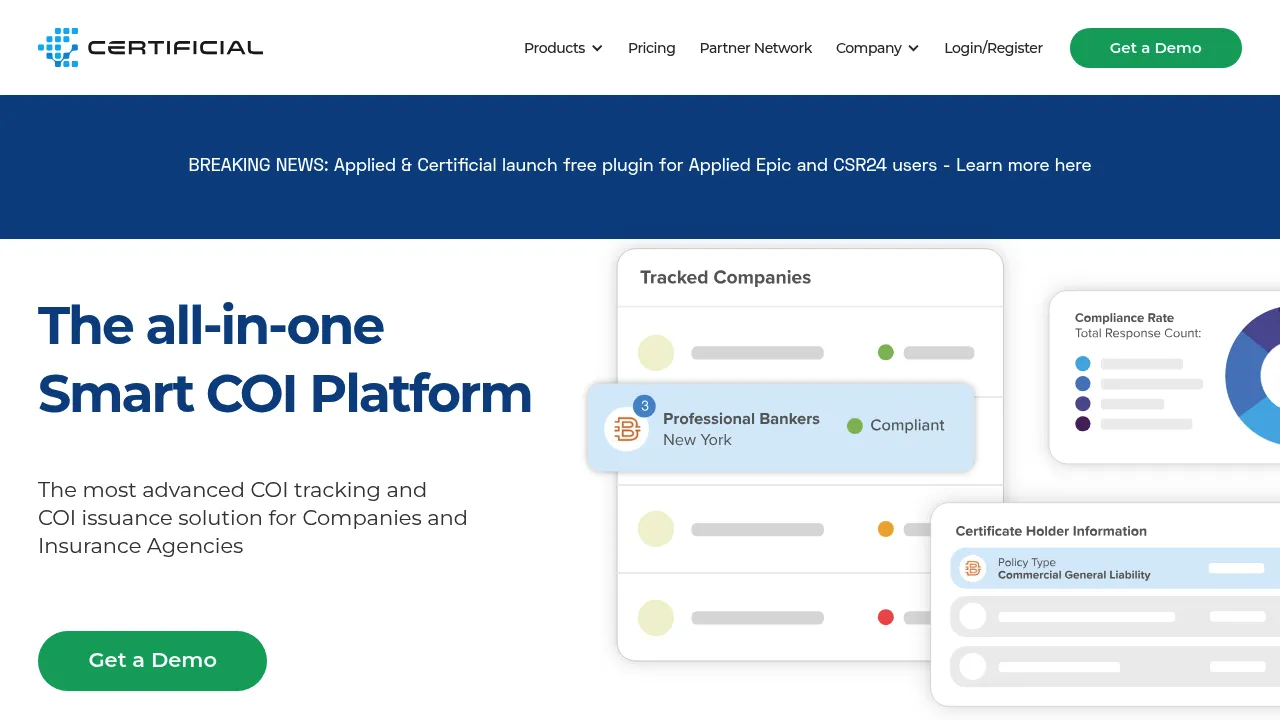Click the notification badge showing 3
Screen dimensions: 1280x720
(645, 406)
